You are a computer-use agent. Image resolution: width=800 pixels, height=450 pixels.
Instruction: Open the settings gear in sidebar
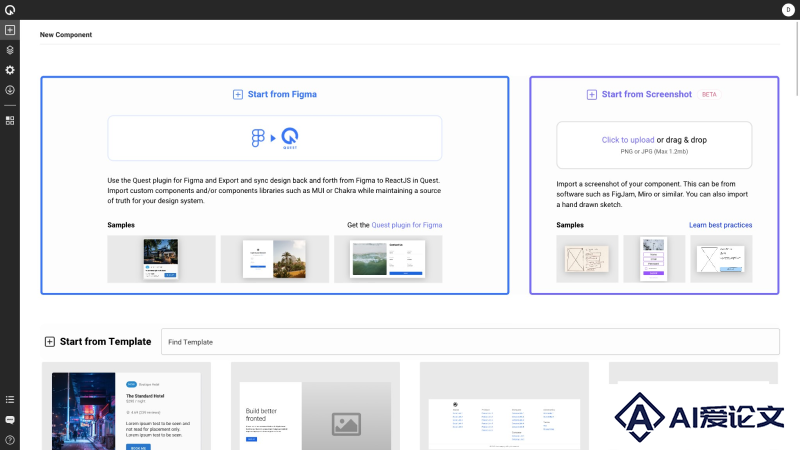click(x=10, y=70)
